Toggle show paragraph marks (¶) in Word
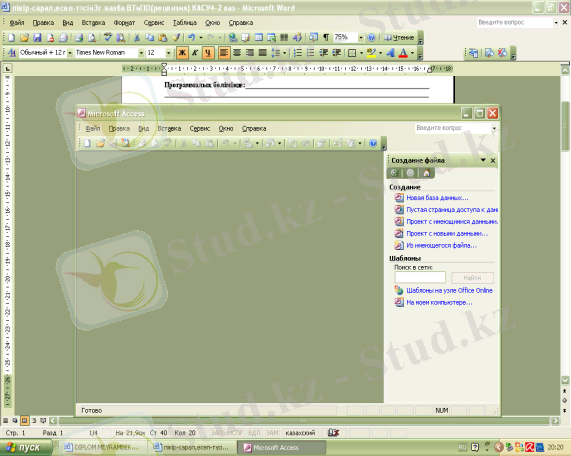Image resolution: width=571 pixels, height=456 pixels. (326, 38)
